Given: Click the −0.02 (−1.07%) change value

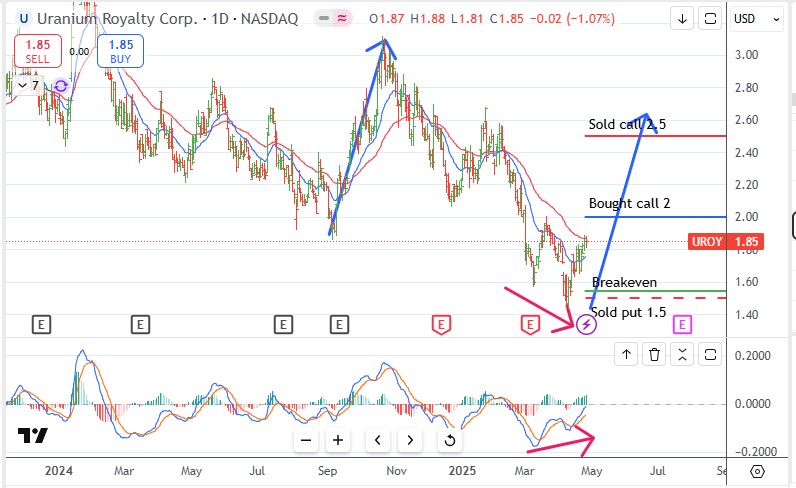Looking at the screenshot, I should (x=572, y=19).
